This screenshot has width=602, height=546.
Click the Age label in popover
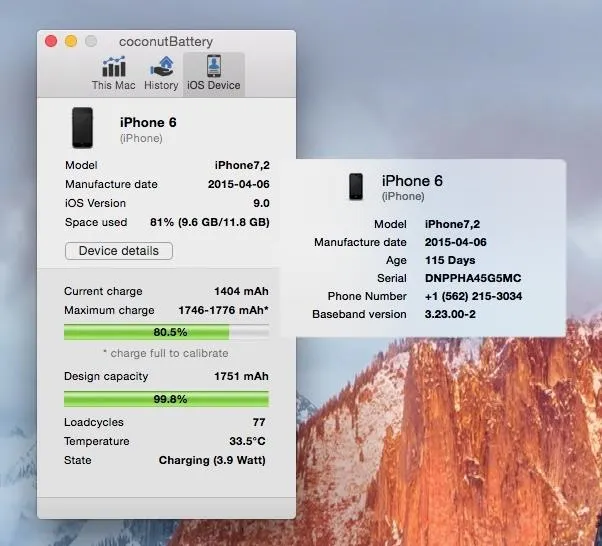[x=396, y=261]
